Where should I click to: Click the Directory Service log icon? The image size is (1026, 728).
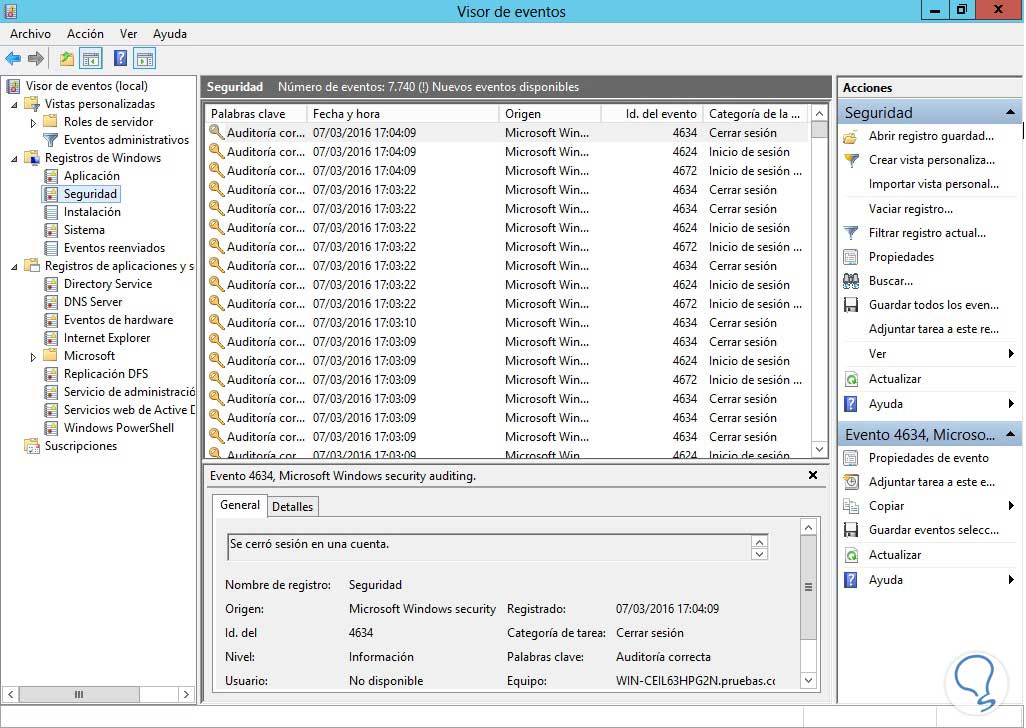pos(51,284)
